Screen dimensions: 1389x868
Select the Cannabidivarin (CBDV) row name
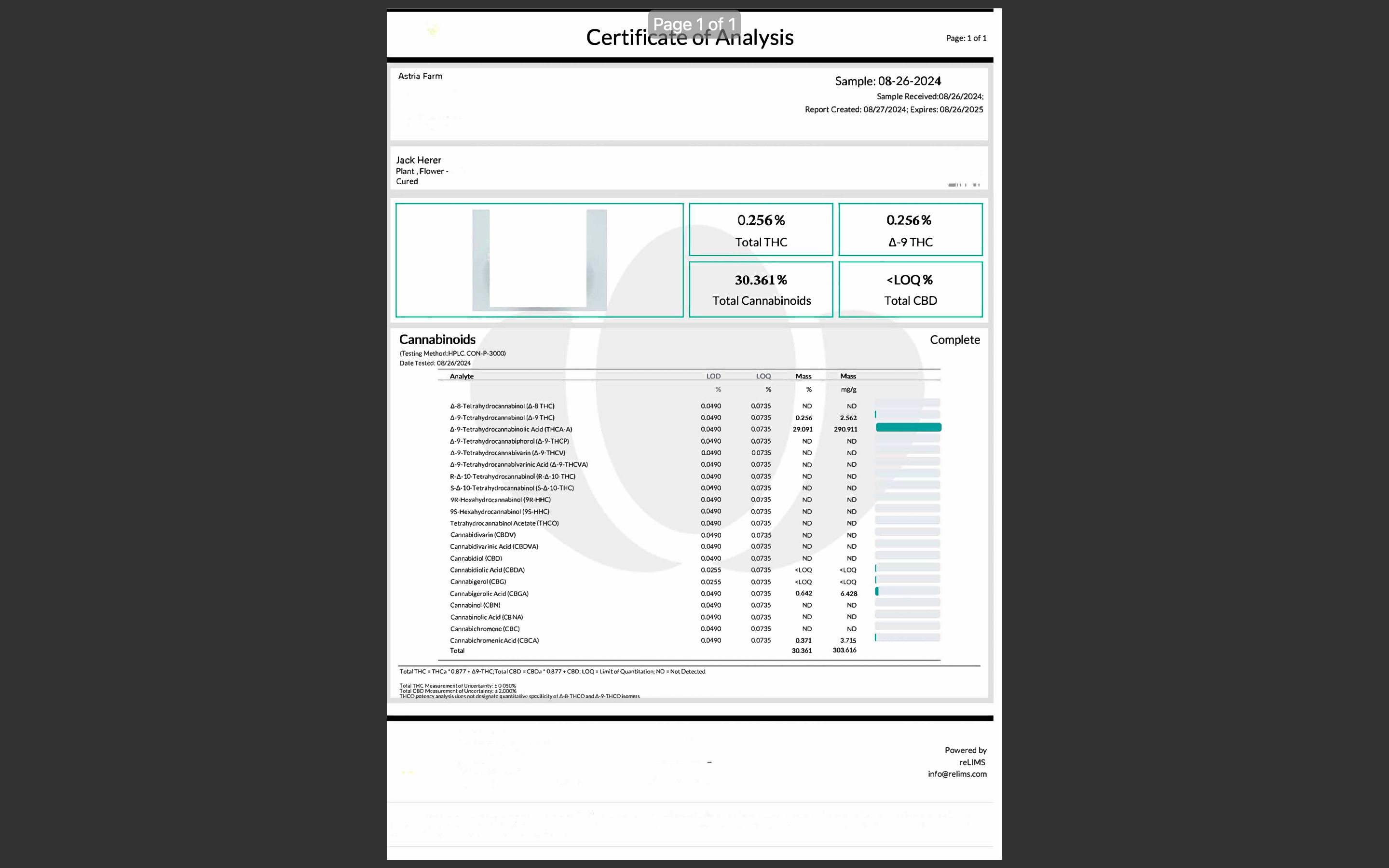(x=483, y=535)
